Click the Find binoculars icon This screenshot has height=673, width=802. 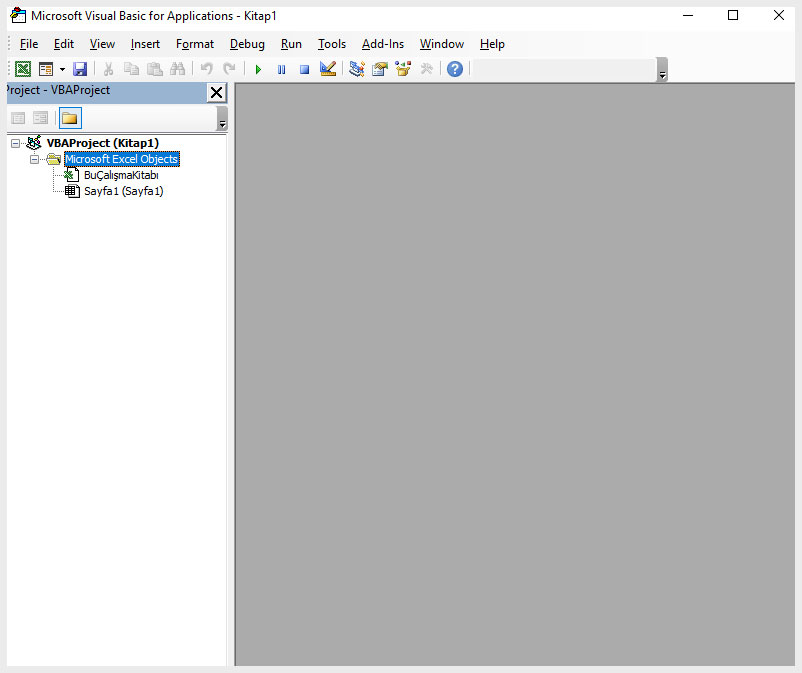coord(177,69)
